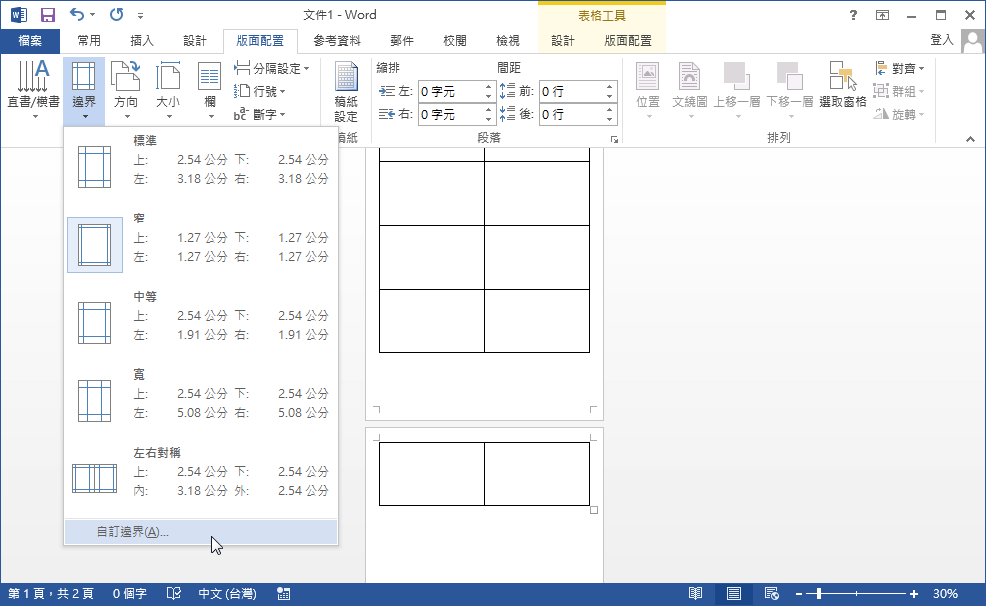Screen dimensions: 986x606
Task: Open the 表格工具 設計 tab
Action: click(561, 40)
